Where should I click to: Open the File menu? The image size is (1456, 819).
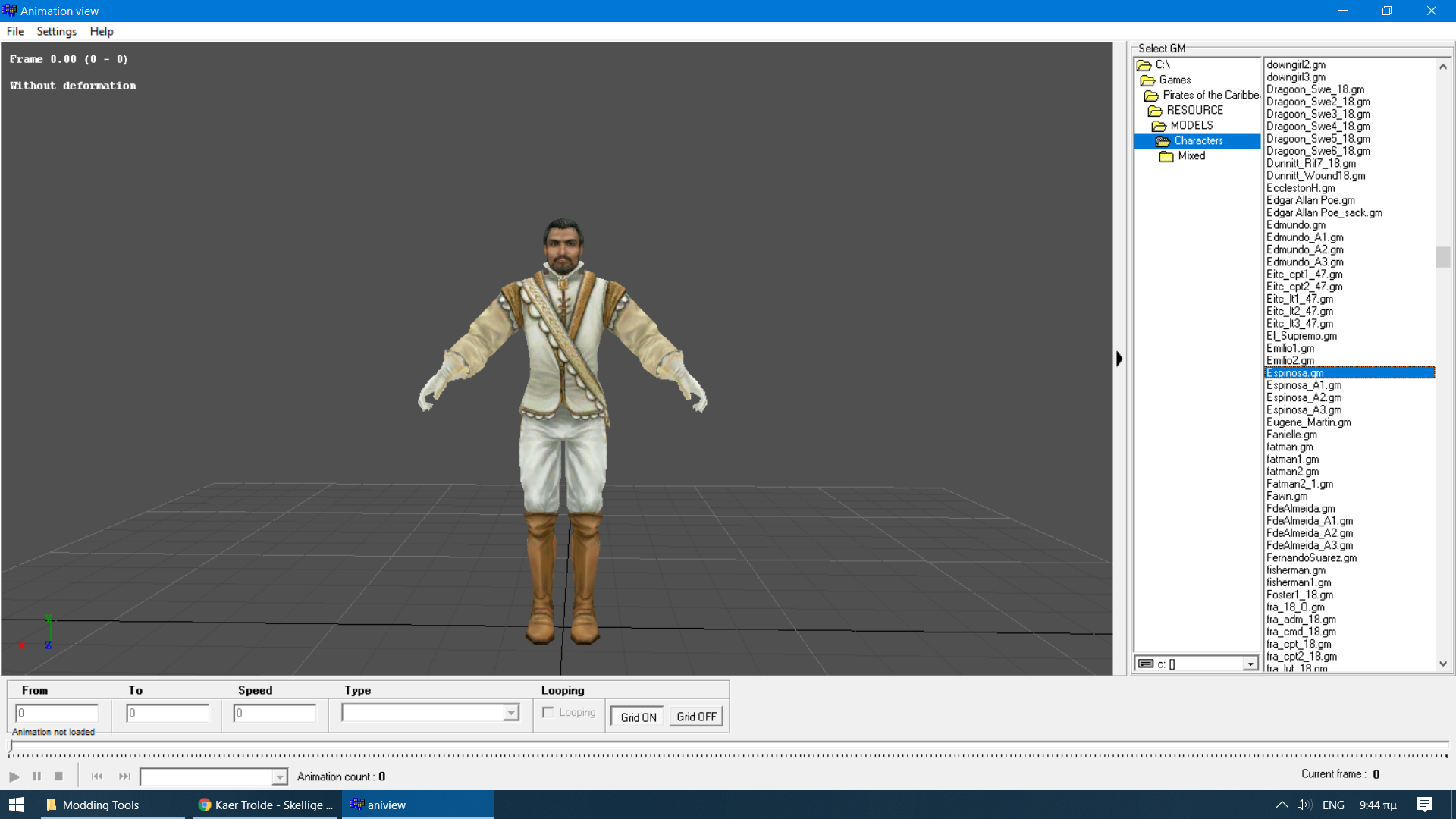click(15, 32)
